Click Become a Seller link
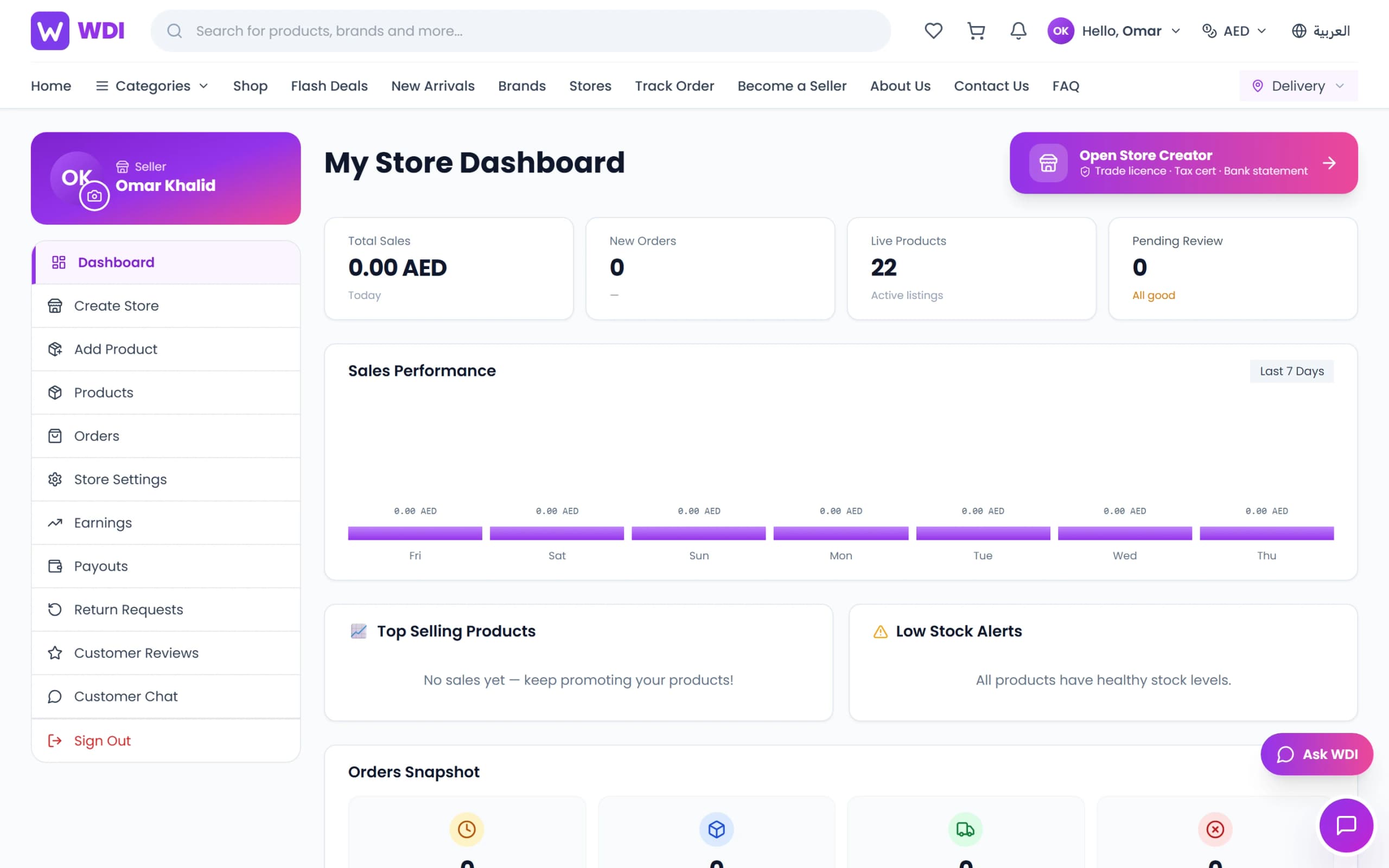Image resolution: width=1389 pixels, height=868 pixels. tap(792, 86)
